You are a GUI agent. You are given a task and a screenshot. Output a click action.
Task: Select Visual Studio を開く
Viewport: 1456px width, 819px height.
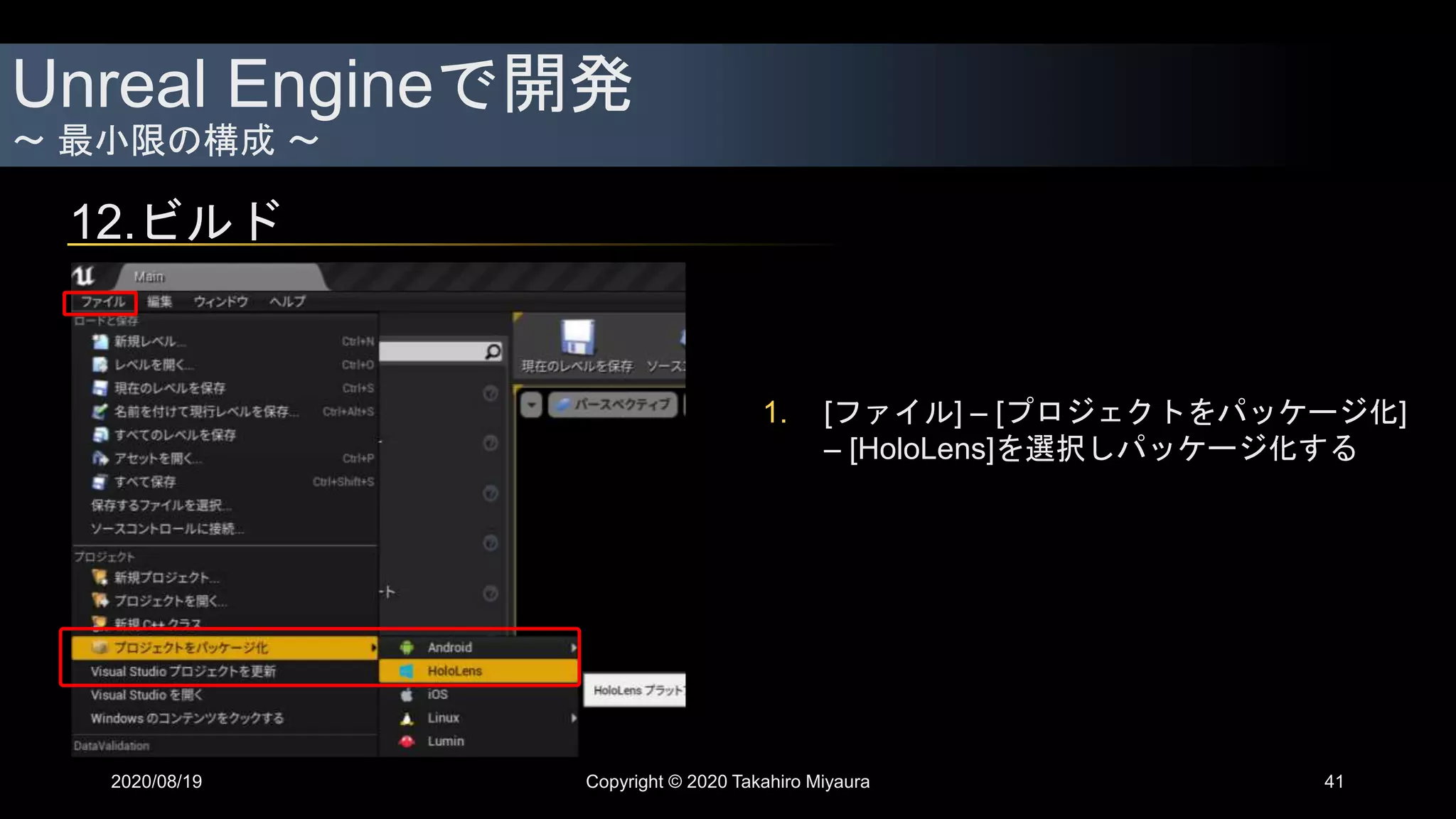tap(225, 695)
